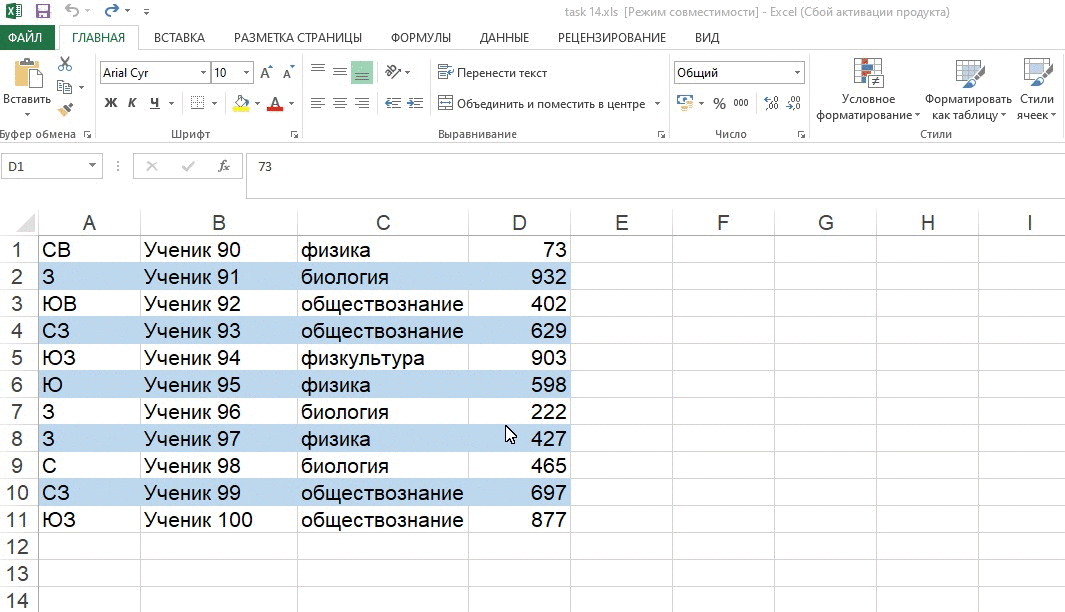Toggle bold formatting (Ж)
This screenshot has height=612, width=1065.
(x=110, y=103)
